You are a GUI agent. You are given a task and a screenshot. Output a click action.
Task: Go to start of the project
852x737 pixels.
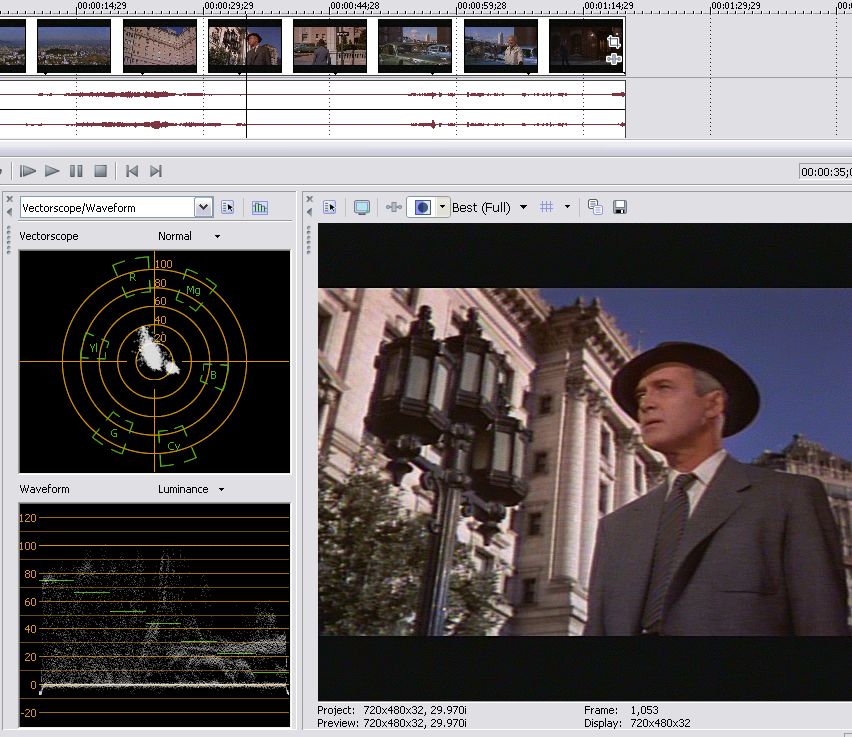(131, 171)
